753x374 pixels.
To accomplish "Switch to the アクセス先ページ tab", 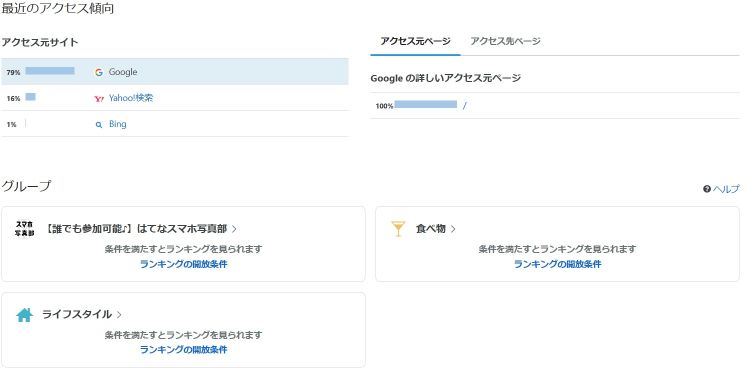I will [505, 41].
